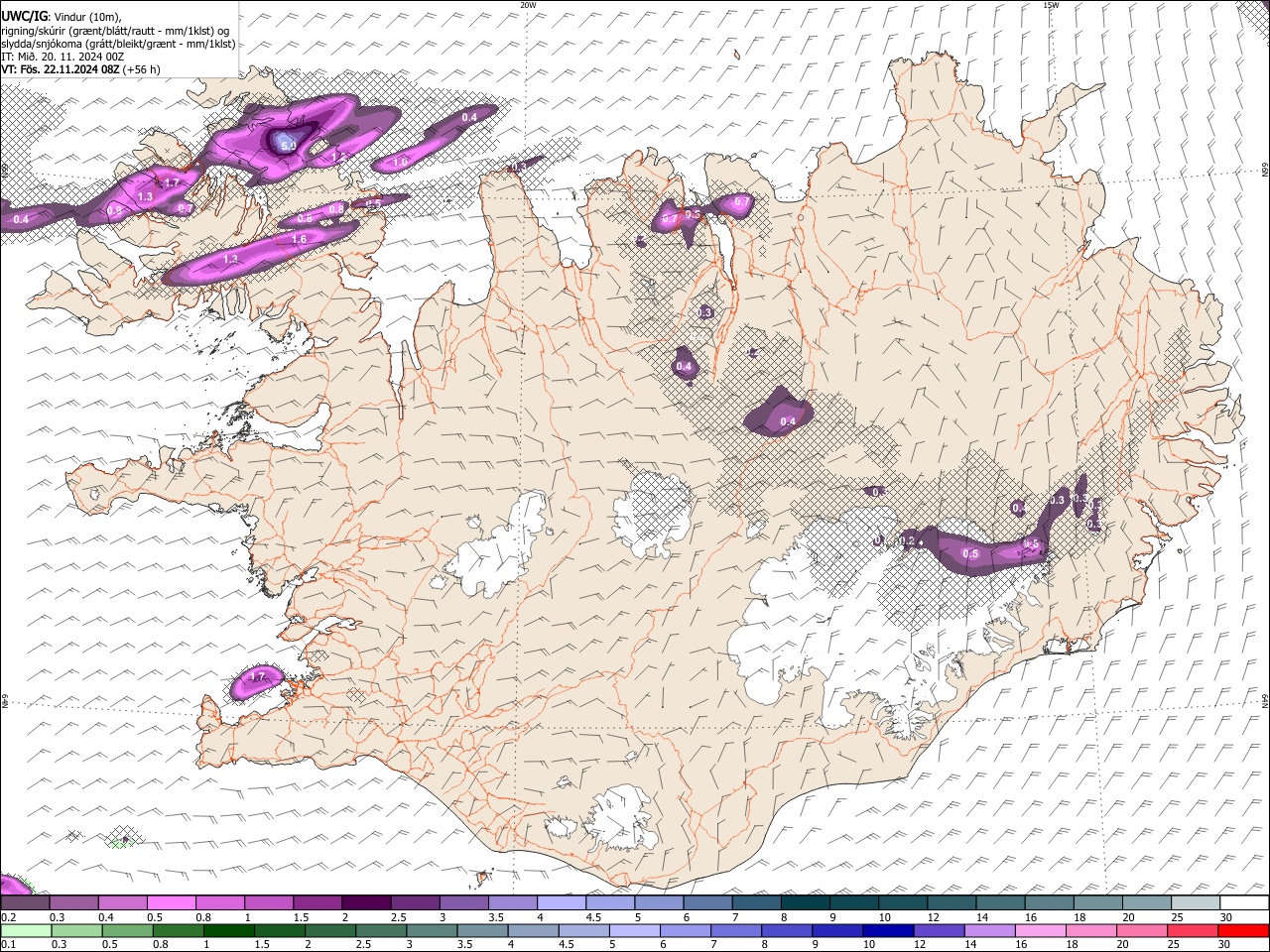This screenshot has width=1270, height=952.
Task: Click the 'UWC/IG' bold title text
Action: (23, 16)
